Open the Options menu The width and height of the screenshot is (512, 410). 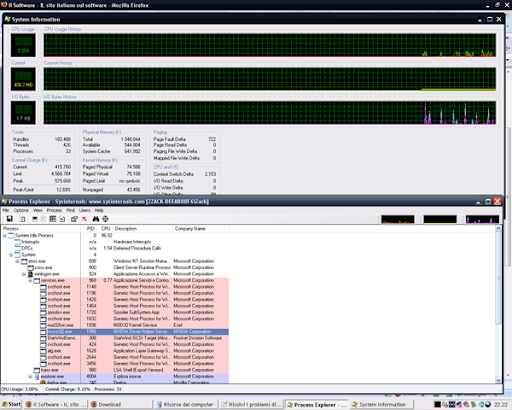pyautogui.click(x=21, y=210)
